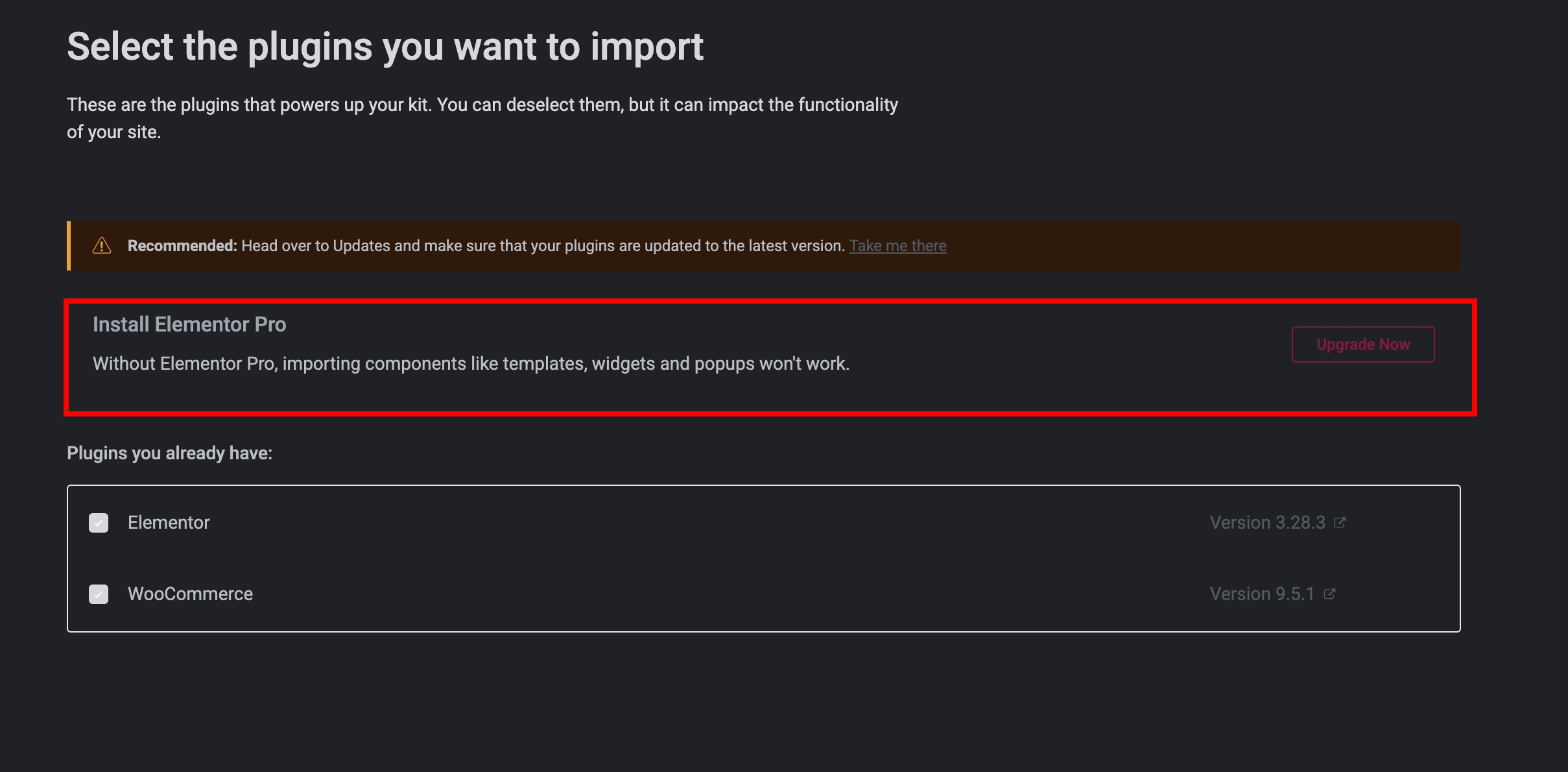This screenshot has height=772, width=1568.
Task: Toggle the WooCommerce plugin checkbox
Action: click(x=99, y=594)
